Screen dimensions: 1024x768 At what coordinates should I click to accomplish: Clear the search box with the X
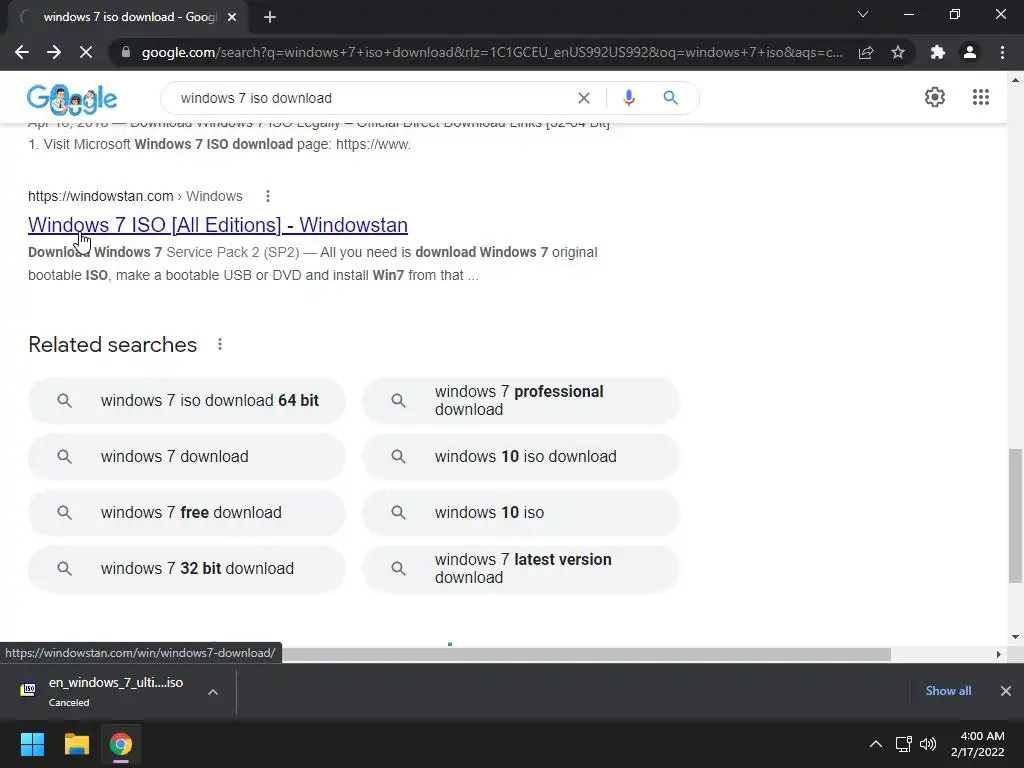tap(584, 98)
